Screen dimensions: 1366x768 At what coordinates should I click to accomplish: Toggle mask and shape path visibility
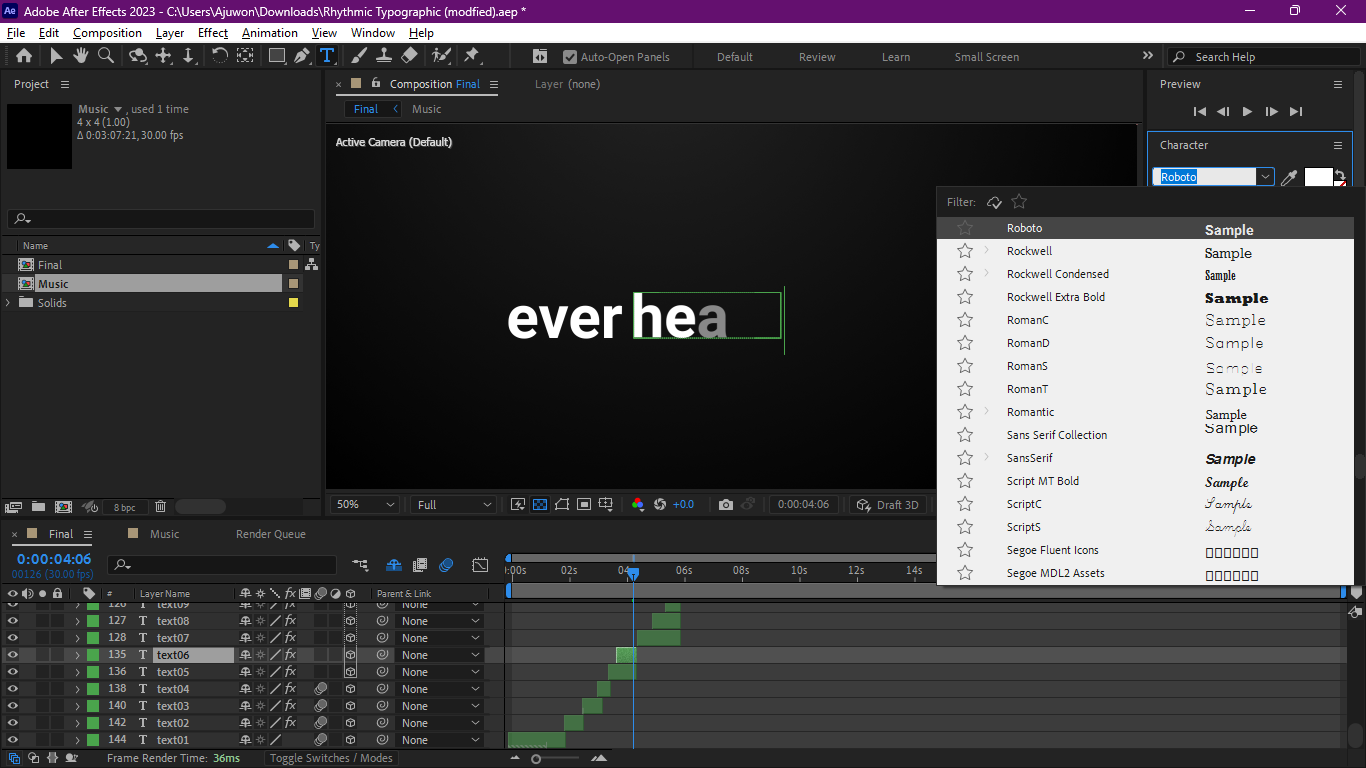tap(562, 505)
